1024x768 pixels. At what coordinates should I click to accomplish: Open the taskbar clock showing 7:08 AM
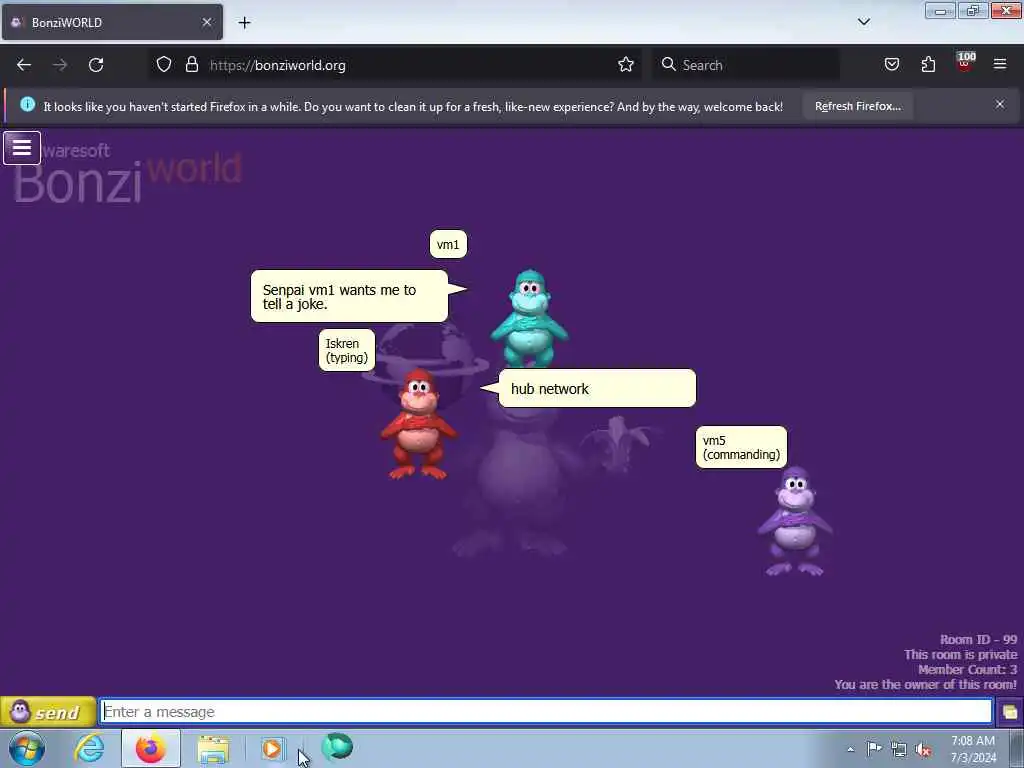[973, 749]
